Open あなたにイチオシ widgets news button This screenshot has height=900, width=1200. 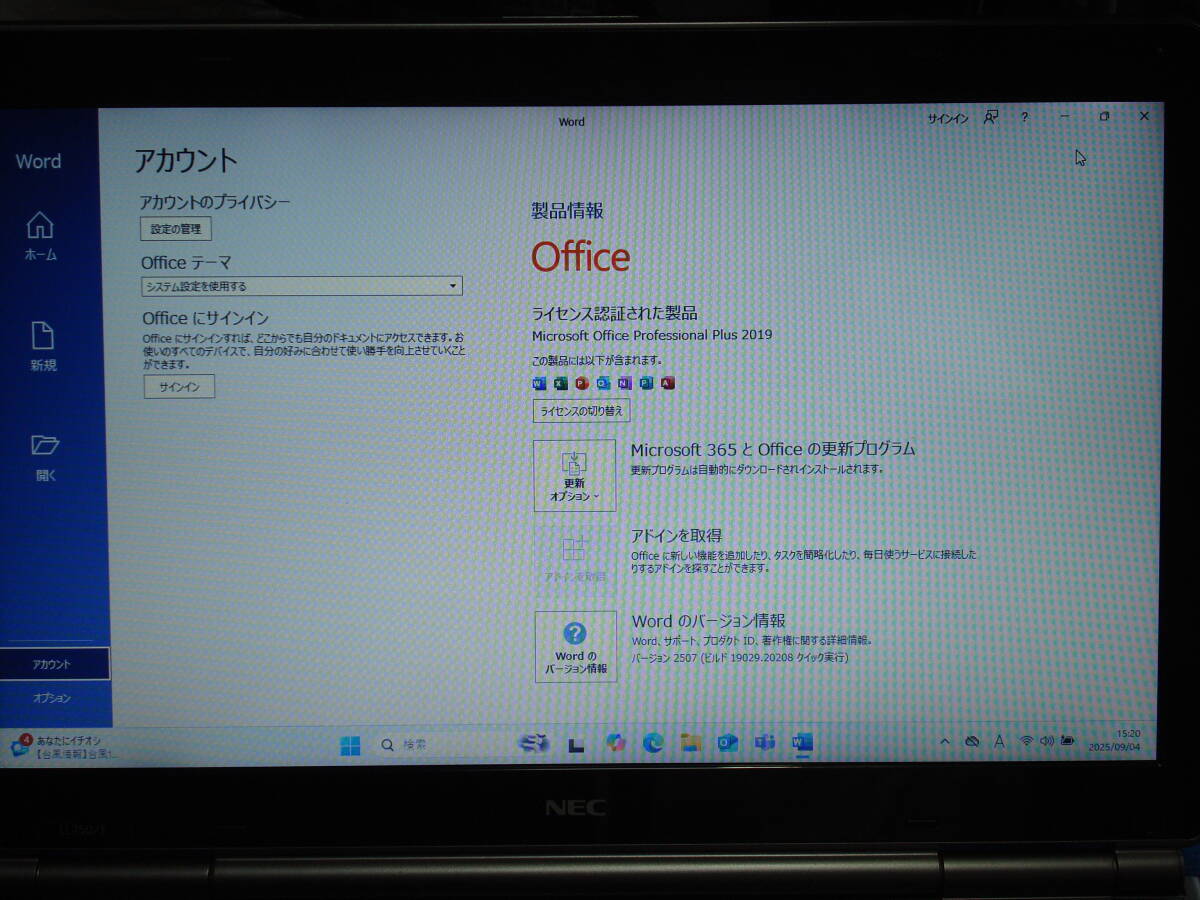pos(62,747)
